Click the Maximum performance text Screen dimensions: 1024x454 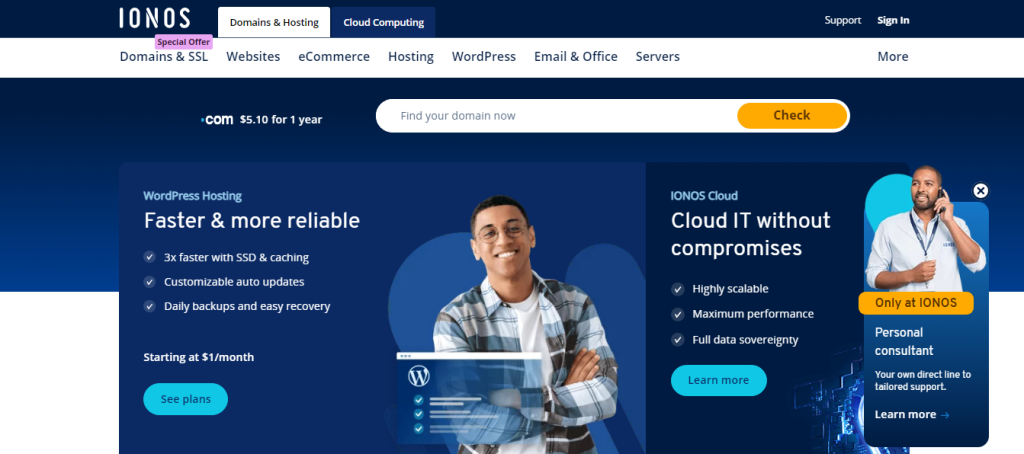(x=753, y=314)
